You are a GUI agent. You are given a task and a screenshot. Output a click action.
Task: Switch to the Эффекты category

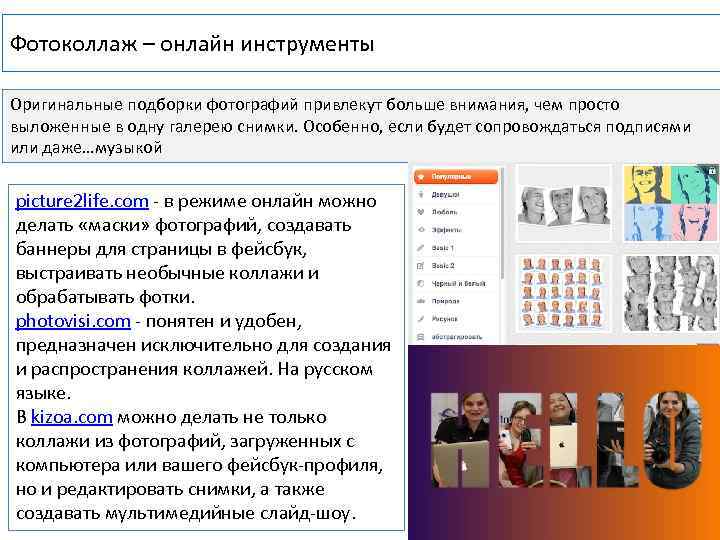pyautogui.click(x=446, y=230)
